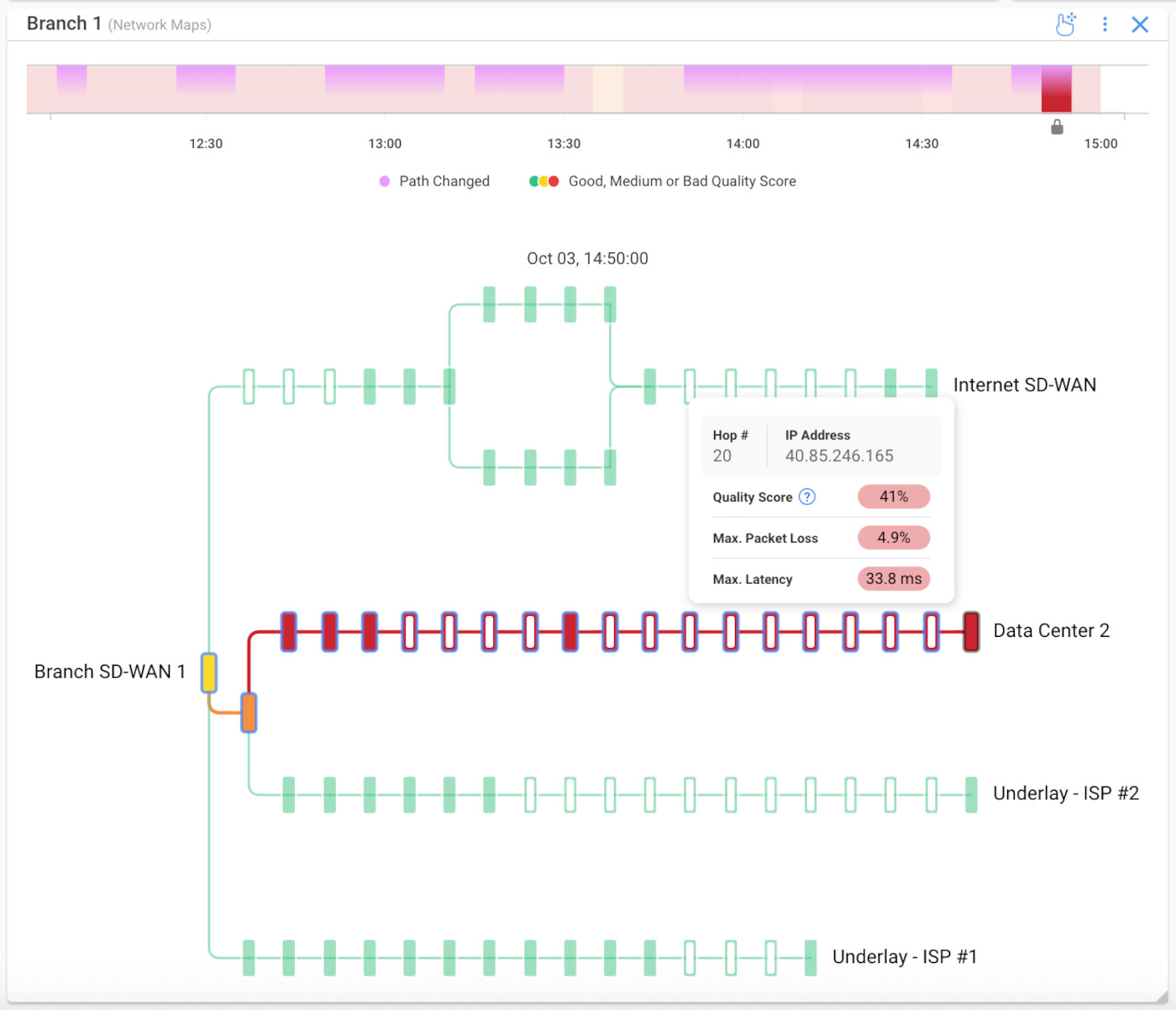Viewport: 1176px width, 1010px height.
Task: Click the Internet SD-WAN endpoint node
Action: [931, 386]
